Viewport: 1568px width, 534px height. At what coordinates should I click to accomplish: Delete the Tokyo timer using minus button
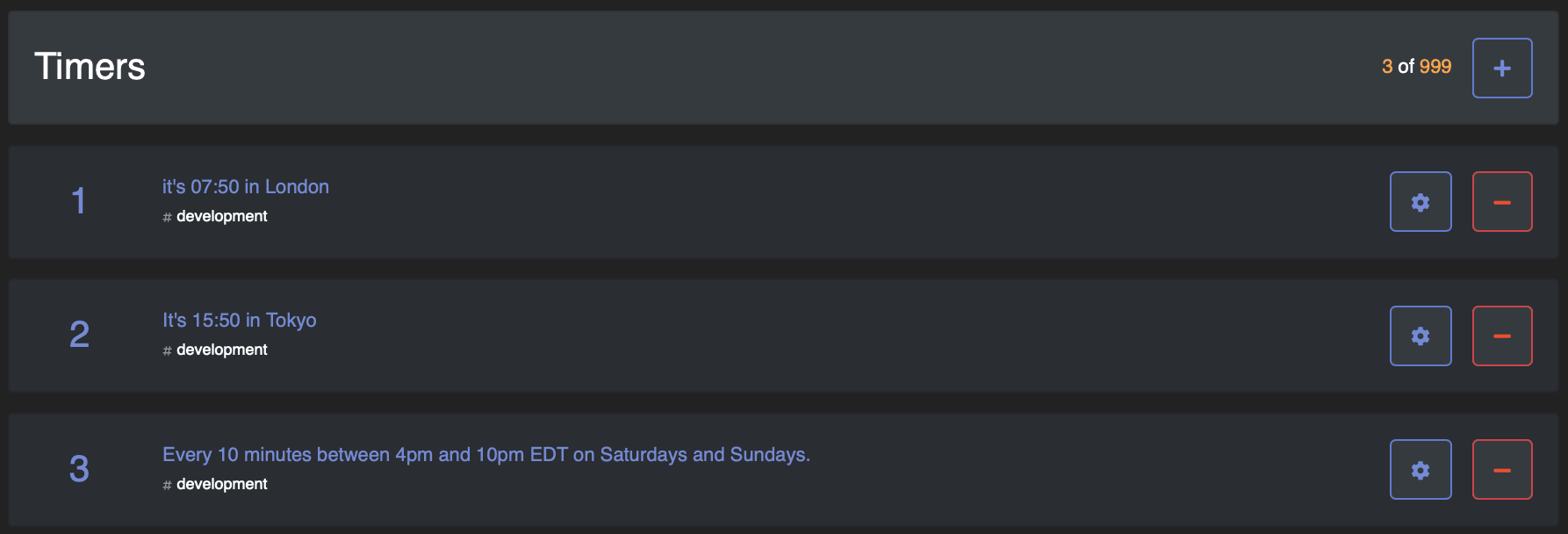click(1501, 336)
